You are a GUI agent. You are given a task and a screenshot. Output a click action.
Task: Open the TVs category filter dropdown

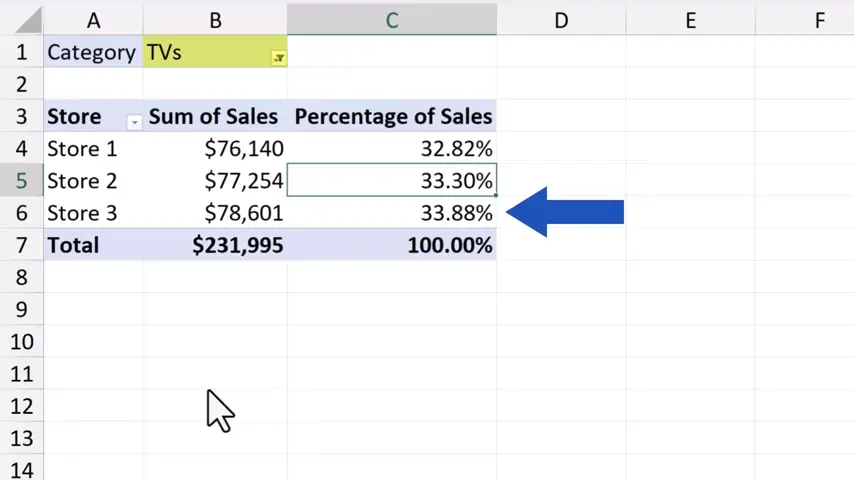279,58
